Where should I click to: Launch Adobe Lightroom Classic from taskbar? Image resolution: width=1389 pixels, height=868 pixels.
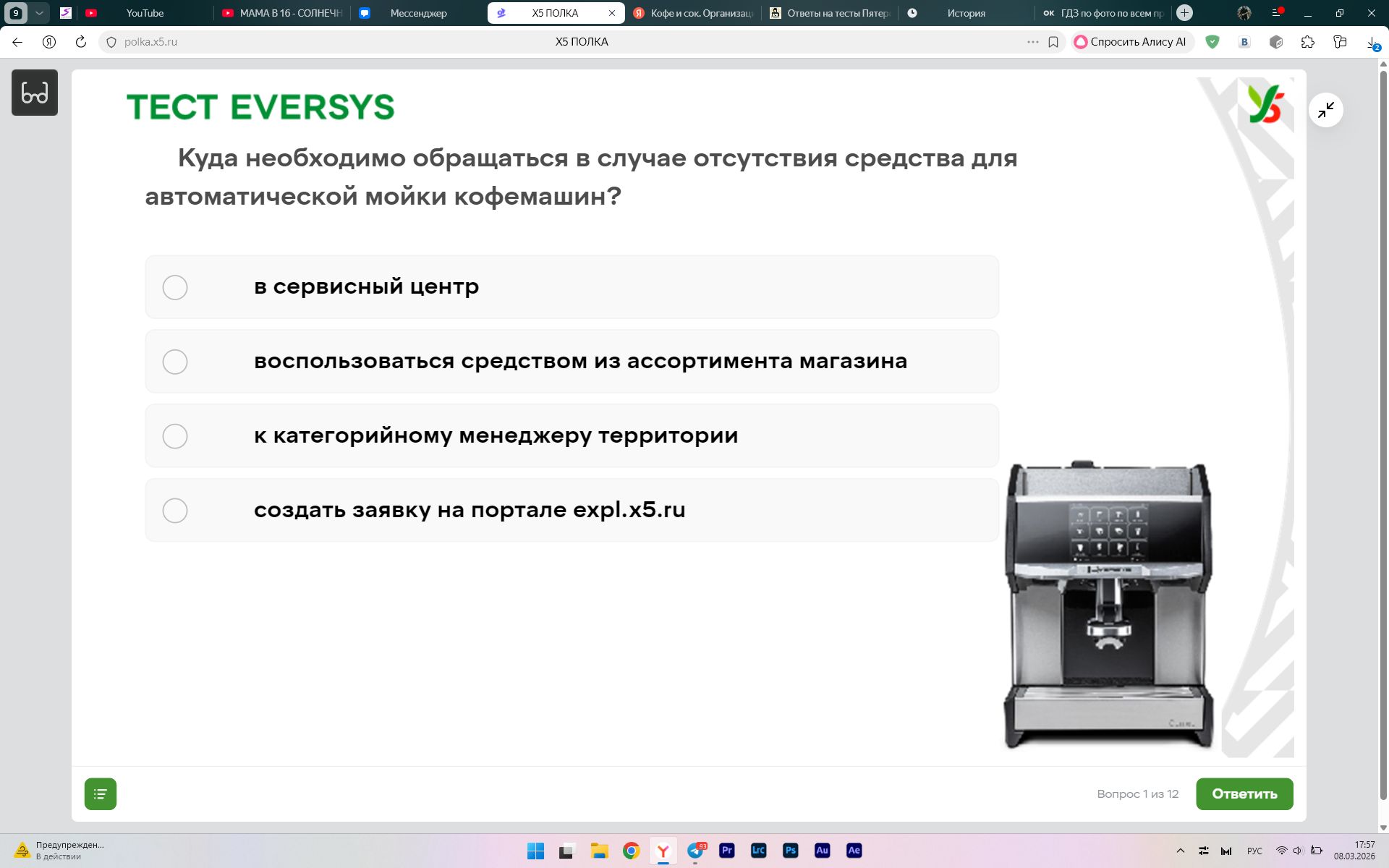[759, 851]
